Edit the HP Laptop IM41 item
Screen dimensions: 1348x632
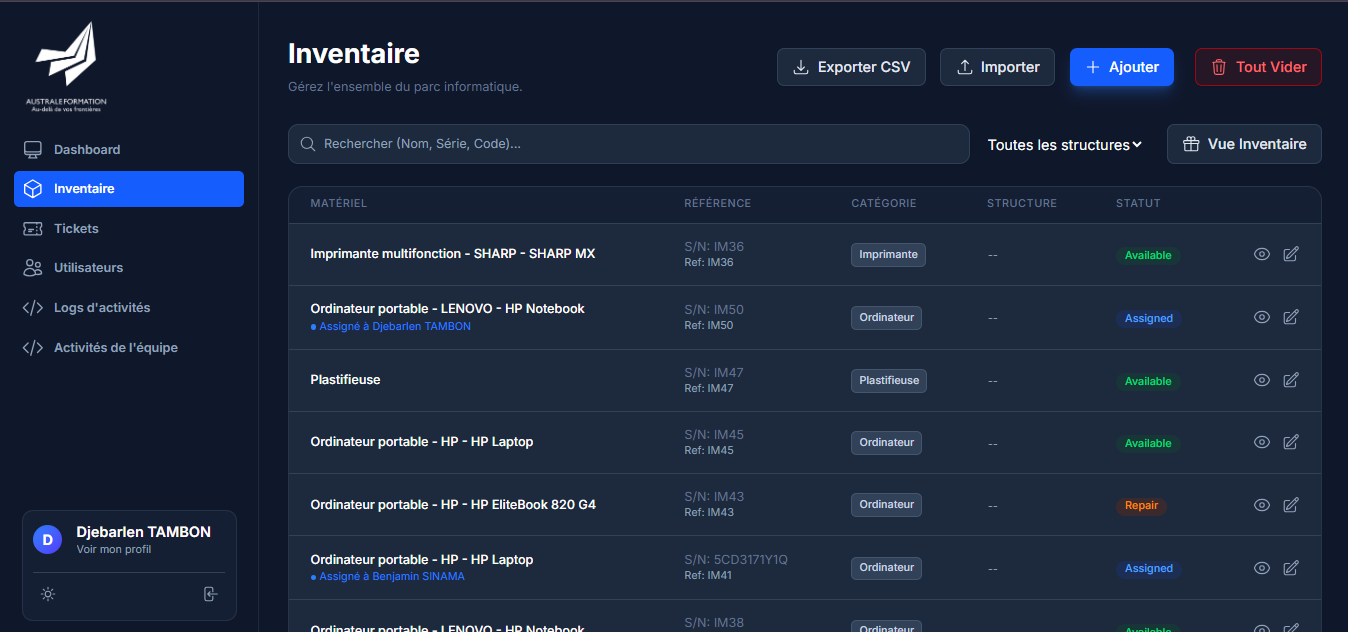pos(1291,568)
